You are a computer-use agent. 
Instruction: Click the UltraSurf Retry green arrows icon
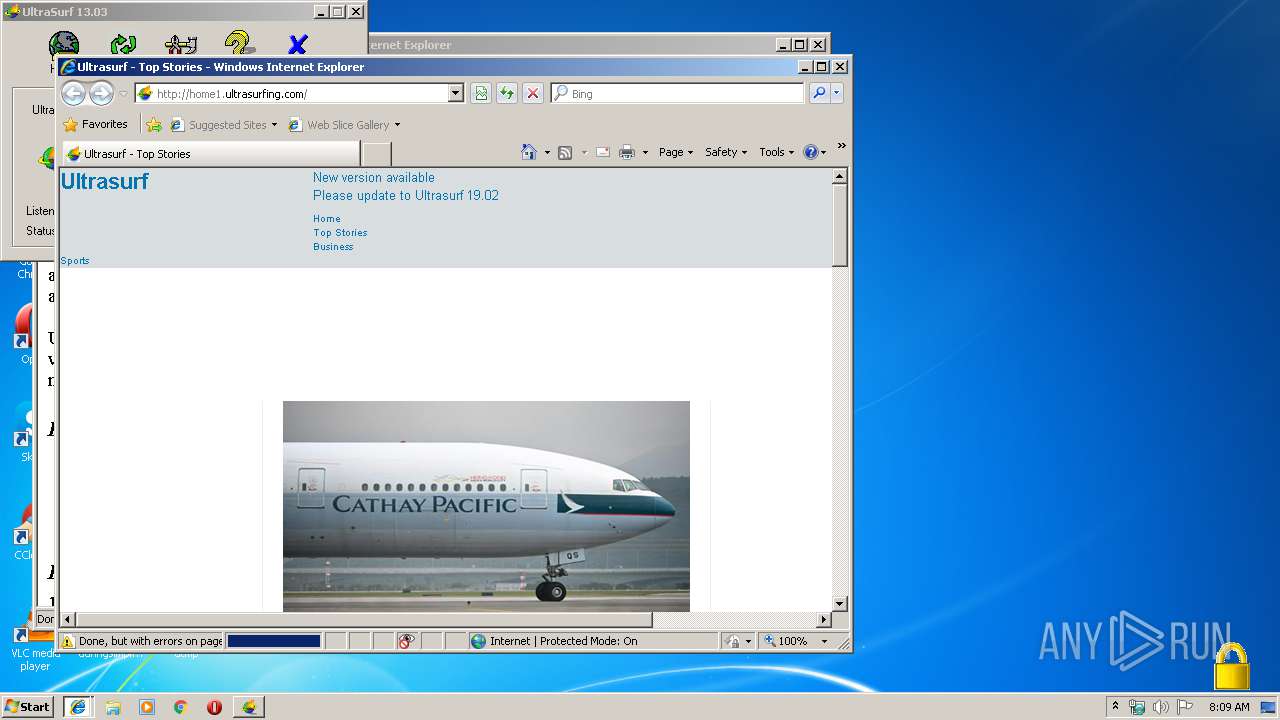pyautogui.click(x=123, y=43)
